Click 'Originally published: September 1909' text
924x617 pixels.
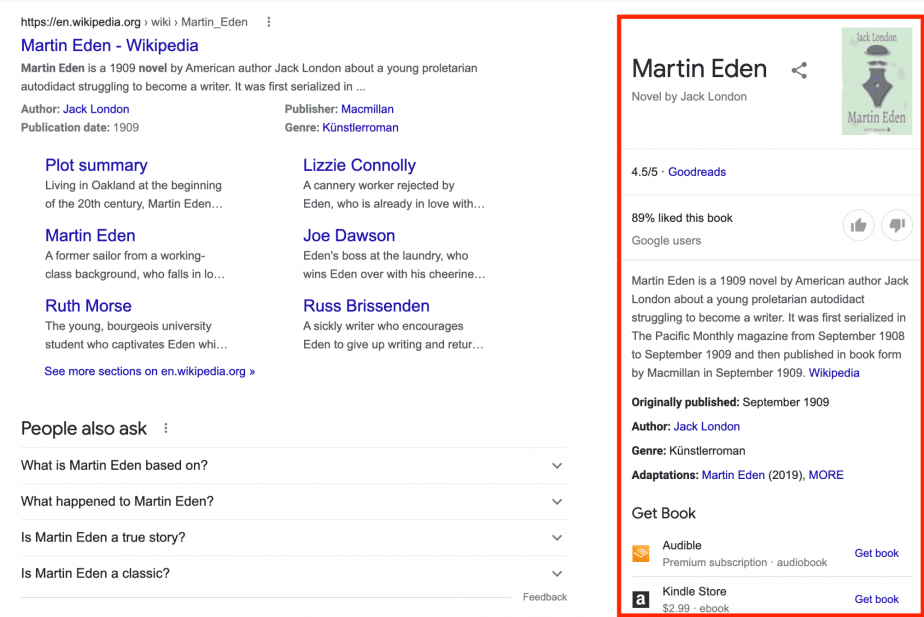730,402
